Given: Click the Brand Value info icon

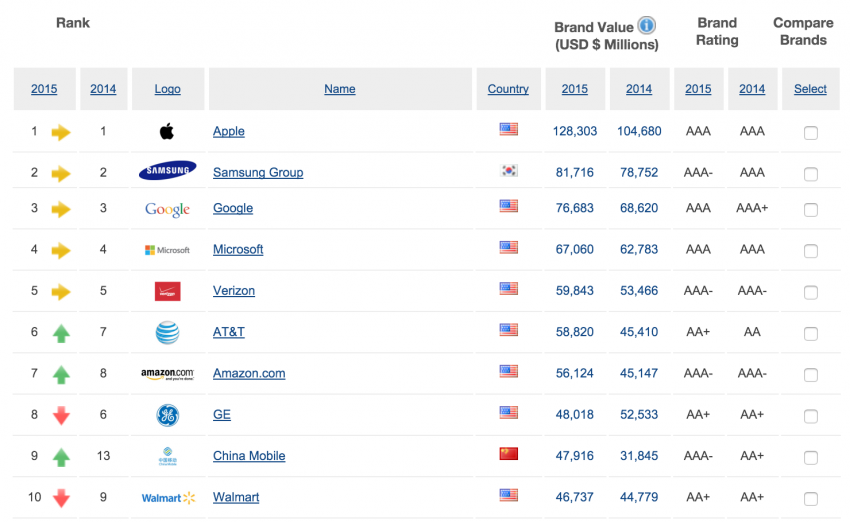Looking at the screenshot, I should (647, 26).
